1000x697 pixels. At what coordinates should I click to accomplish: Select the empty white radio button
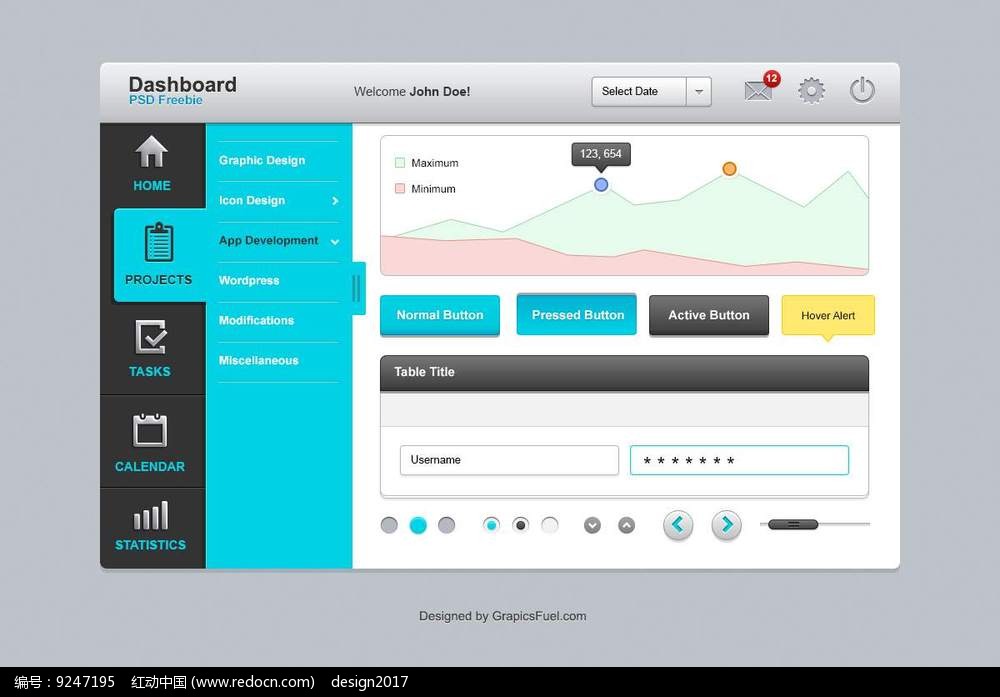[x=549, y=525]
